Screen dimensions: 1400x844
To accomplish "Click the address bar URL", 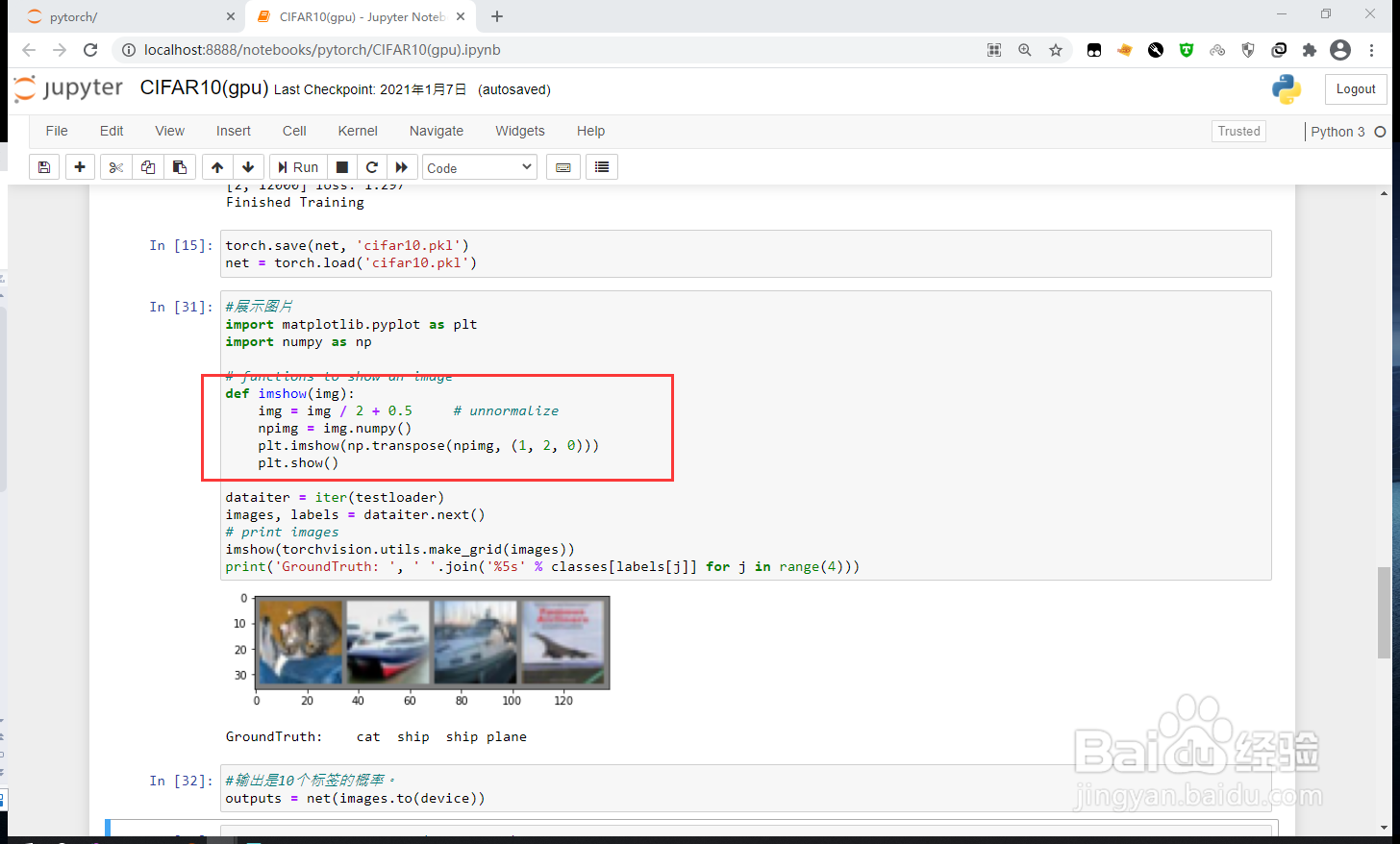I will (x=322, y=50).
